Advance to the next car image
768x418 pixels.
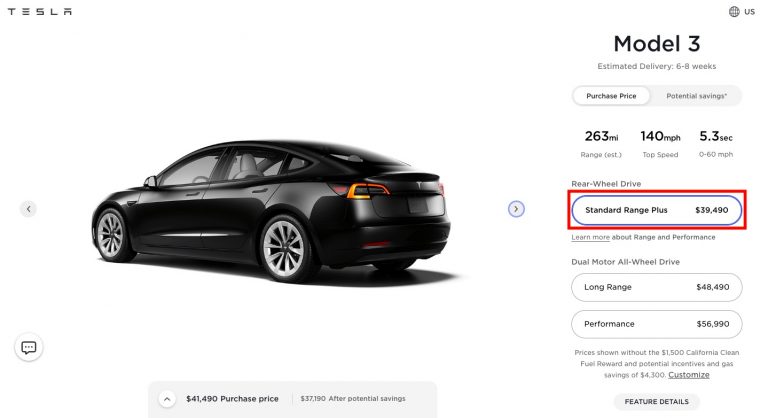516,209
